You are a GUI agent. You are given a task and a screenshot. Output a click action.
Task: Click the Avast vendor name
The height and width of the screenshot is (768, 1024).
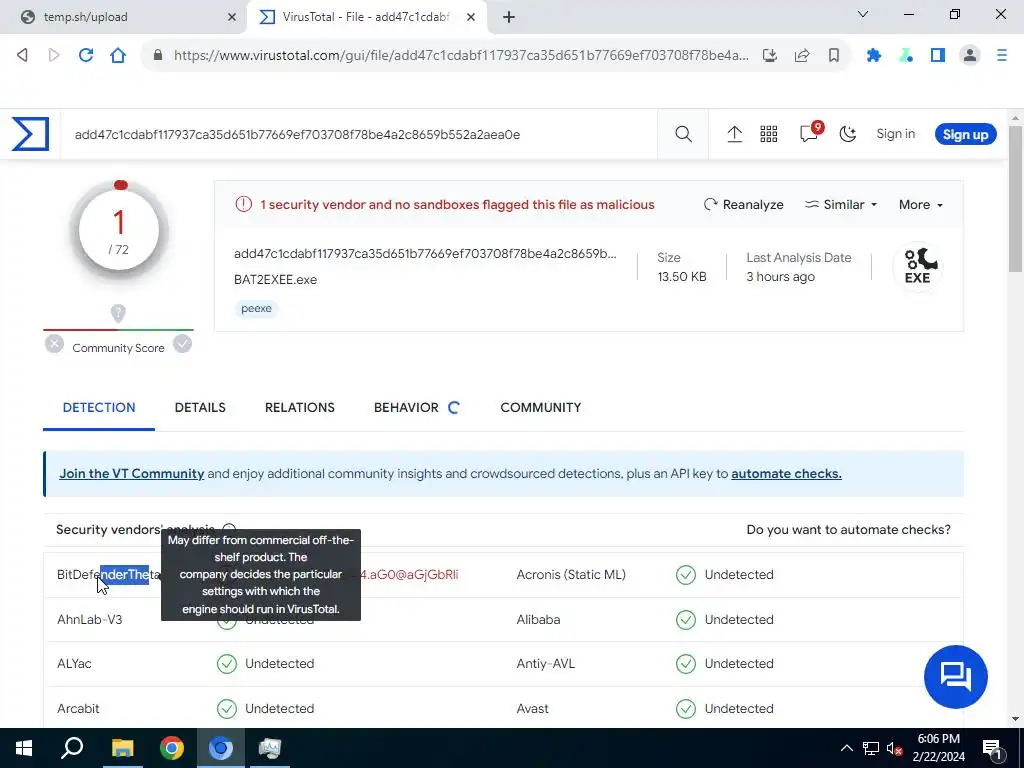click(532, 709)
